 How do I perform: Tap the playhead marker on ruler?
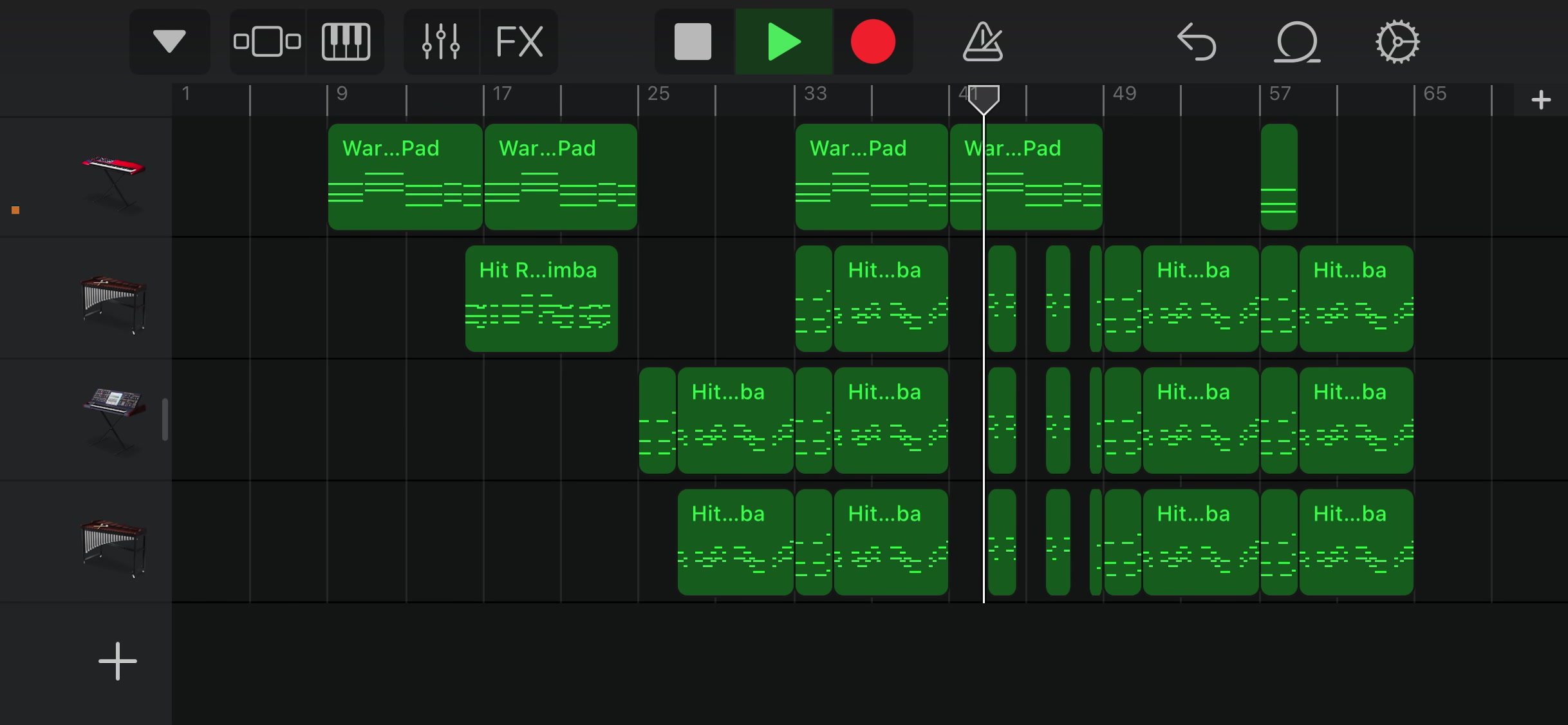(984, 100)
